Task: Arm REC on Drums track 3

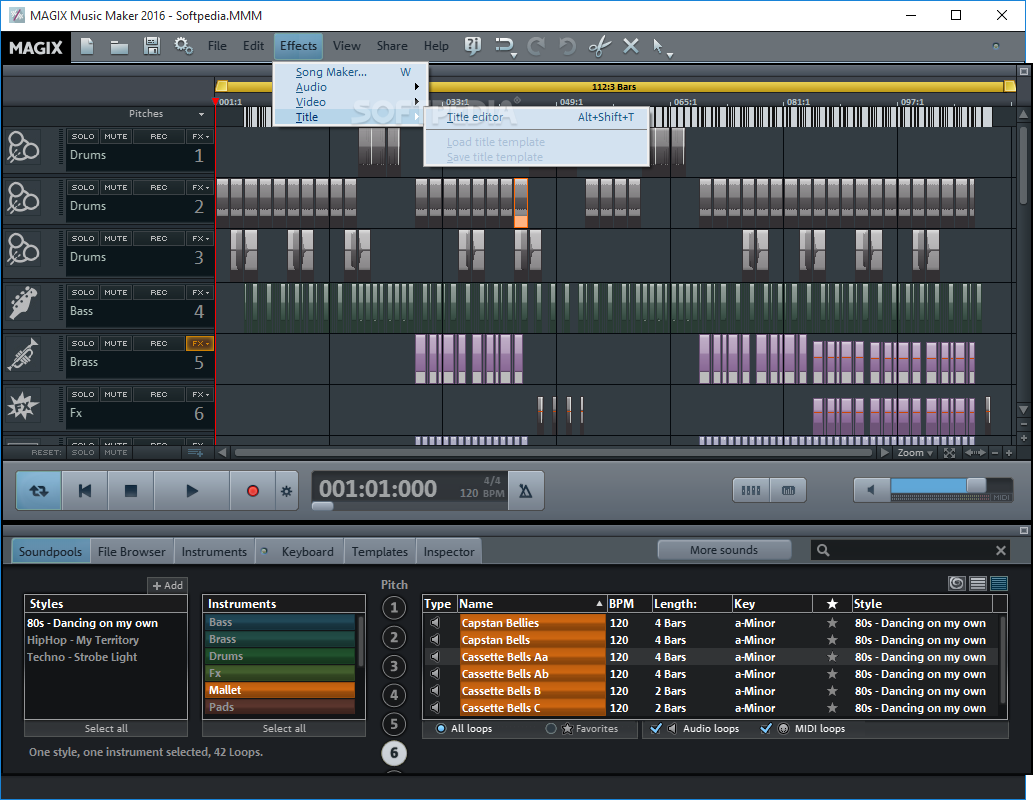Action: click(x=159, y=239)
